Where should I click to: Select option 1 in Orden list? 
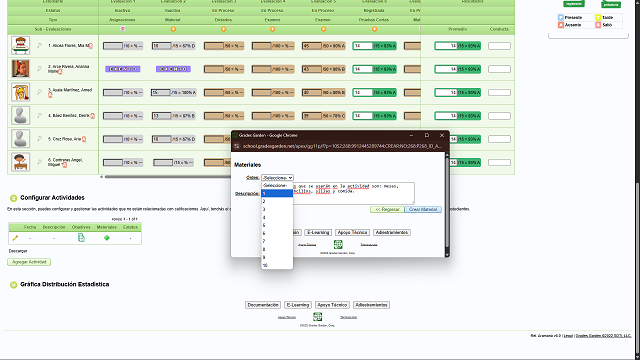[x=277, y=193]
